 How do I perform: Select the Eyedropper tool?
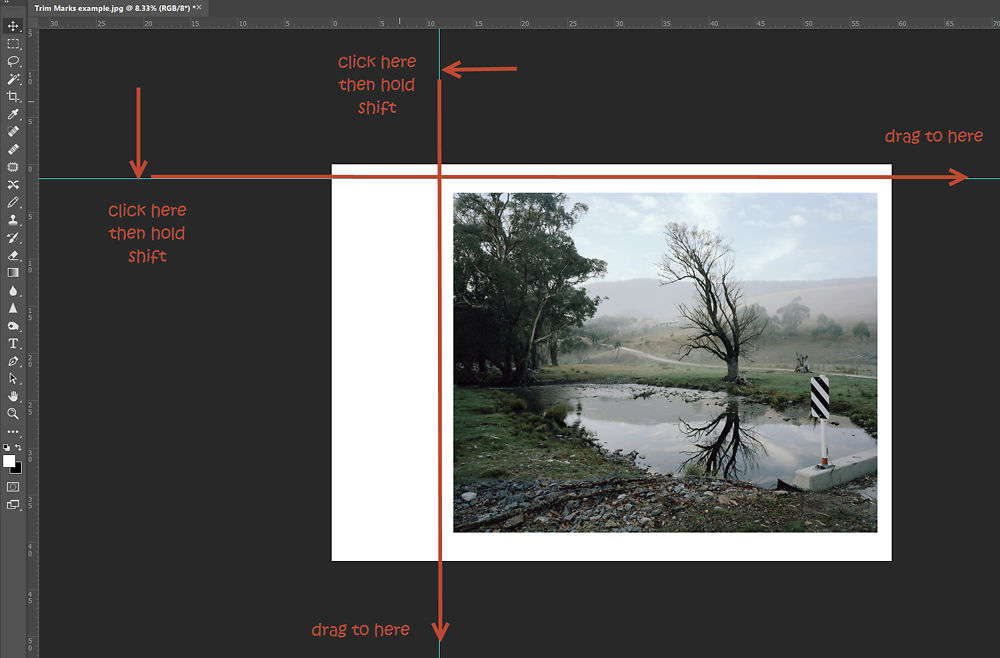coord(13,114)
